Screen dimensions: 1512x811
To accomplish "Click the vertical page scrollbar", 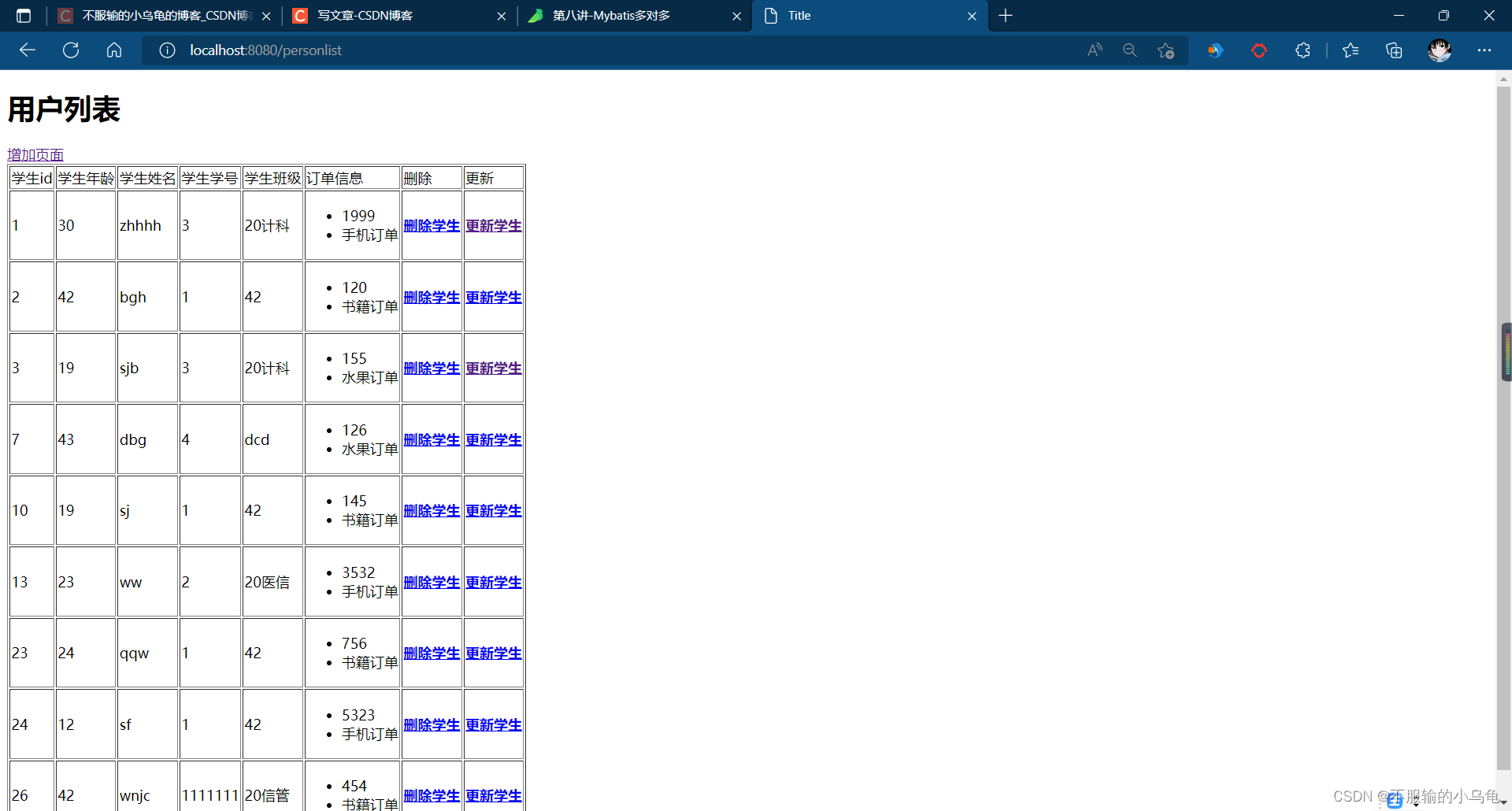I will tap(1503, 429).
